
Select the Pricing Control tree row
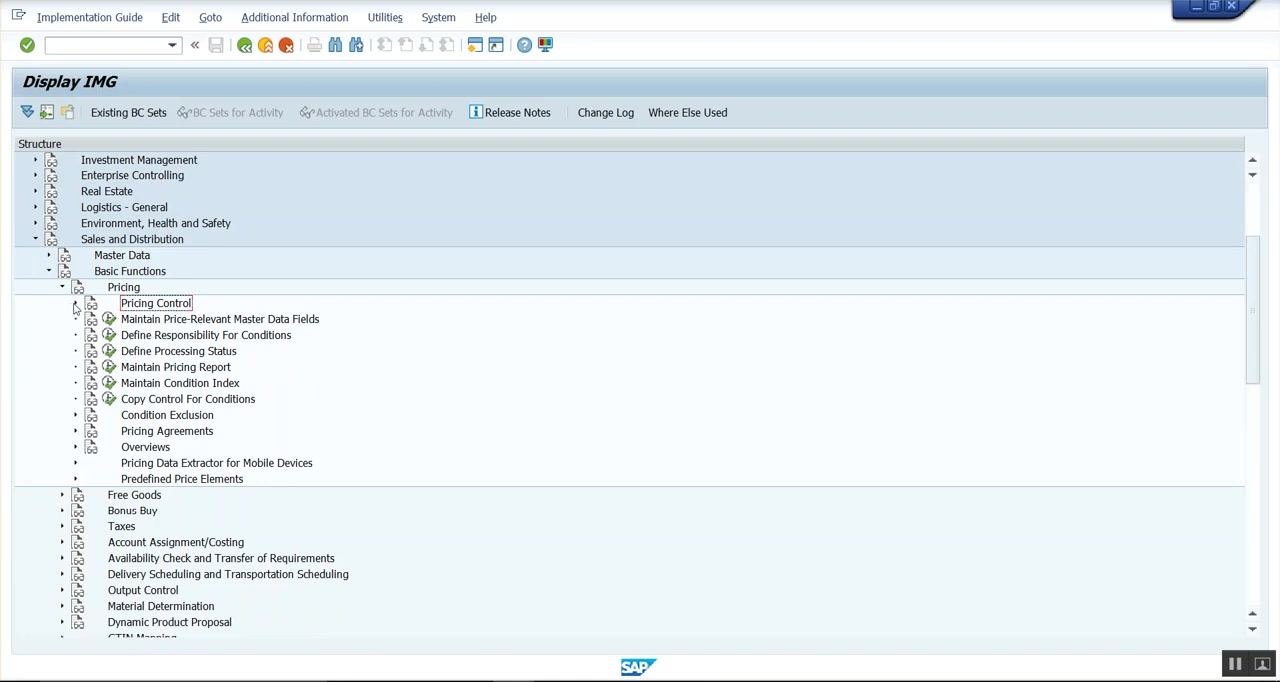[x=156, y=303]
